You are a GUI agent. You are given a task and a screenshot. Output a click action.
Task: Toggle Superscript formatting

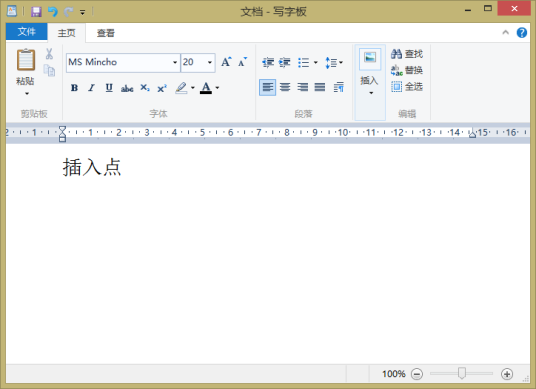click(x=162, y=88)
